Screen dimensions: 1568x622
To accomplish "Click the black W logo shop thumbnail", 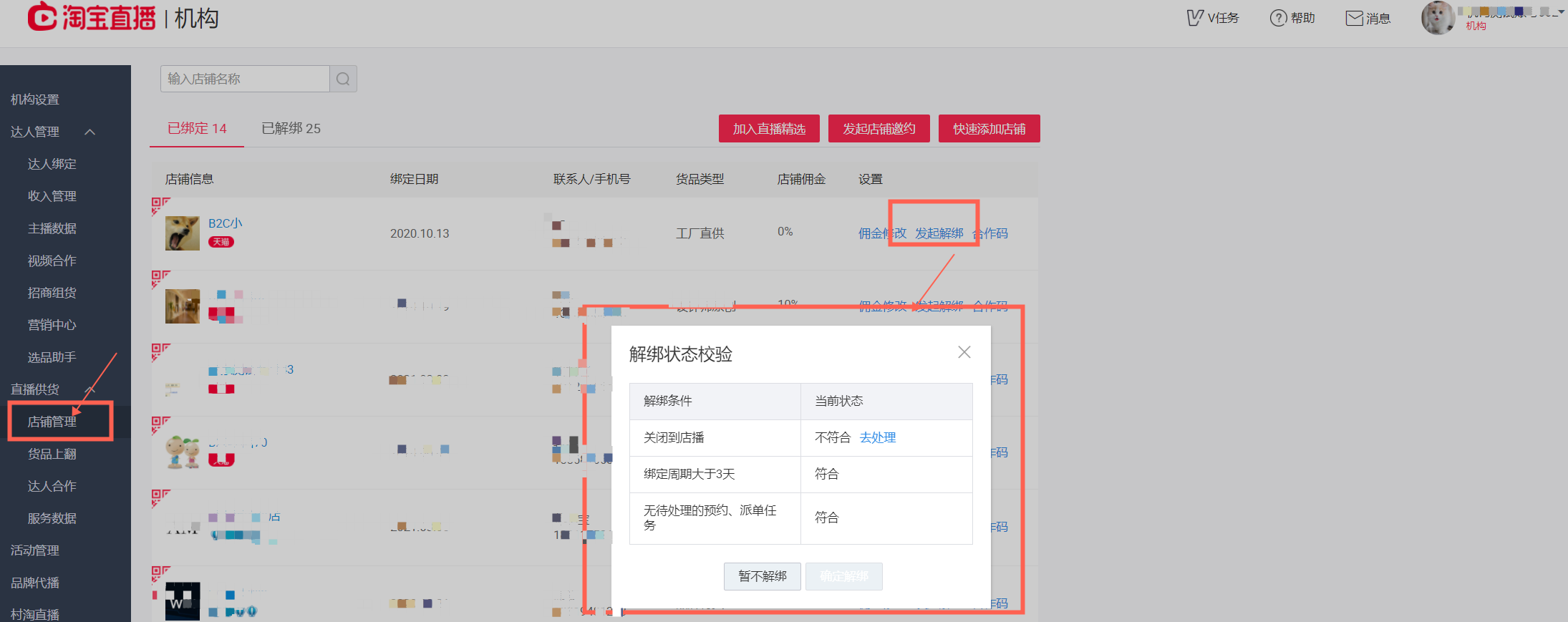I will 183,600.
